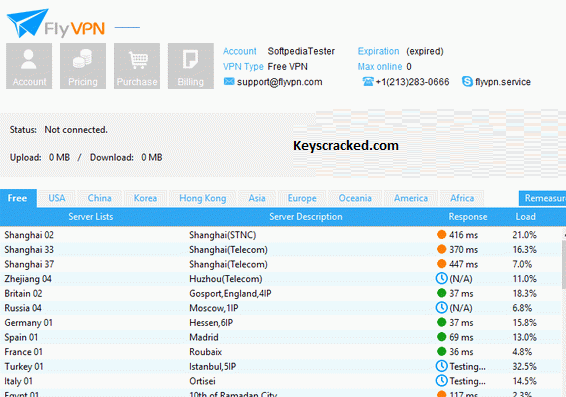This screenshot has height=397, width=566.
Task: Click the orange status dot for Shanghai 33
Action: [x=441, y=249]
